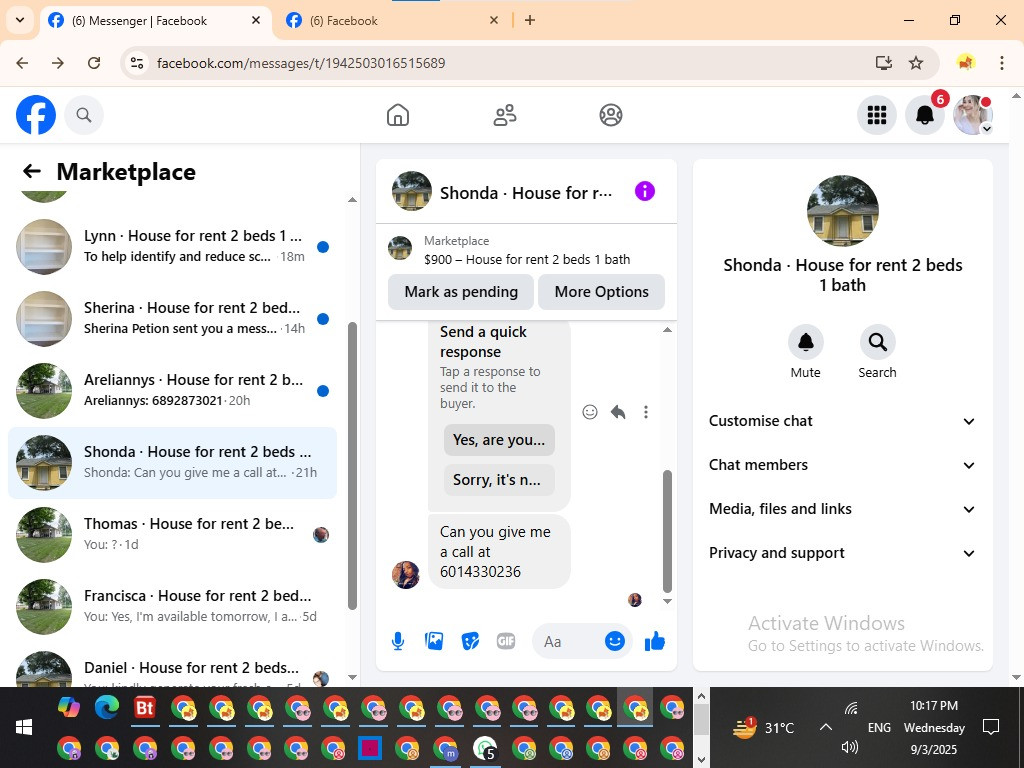This screenshot has width=1024, height=768.
Task: Switch to the (6) Facebook tab
Action: 392,21
